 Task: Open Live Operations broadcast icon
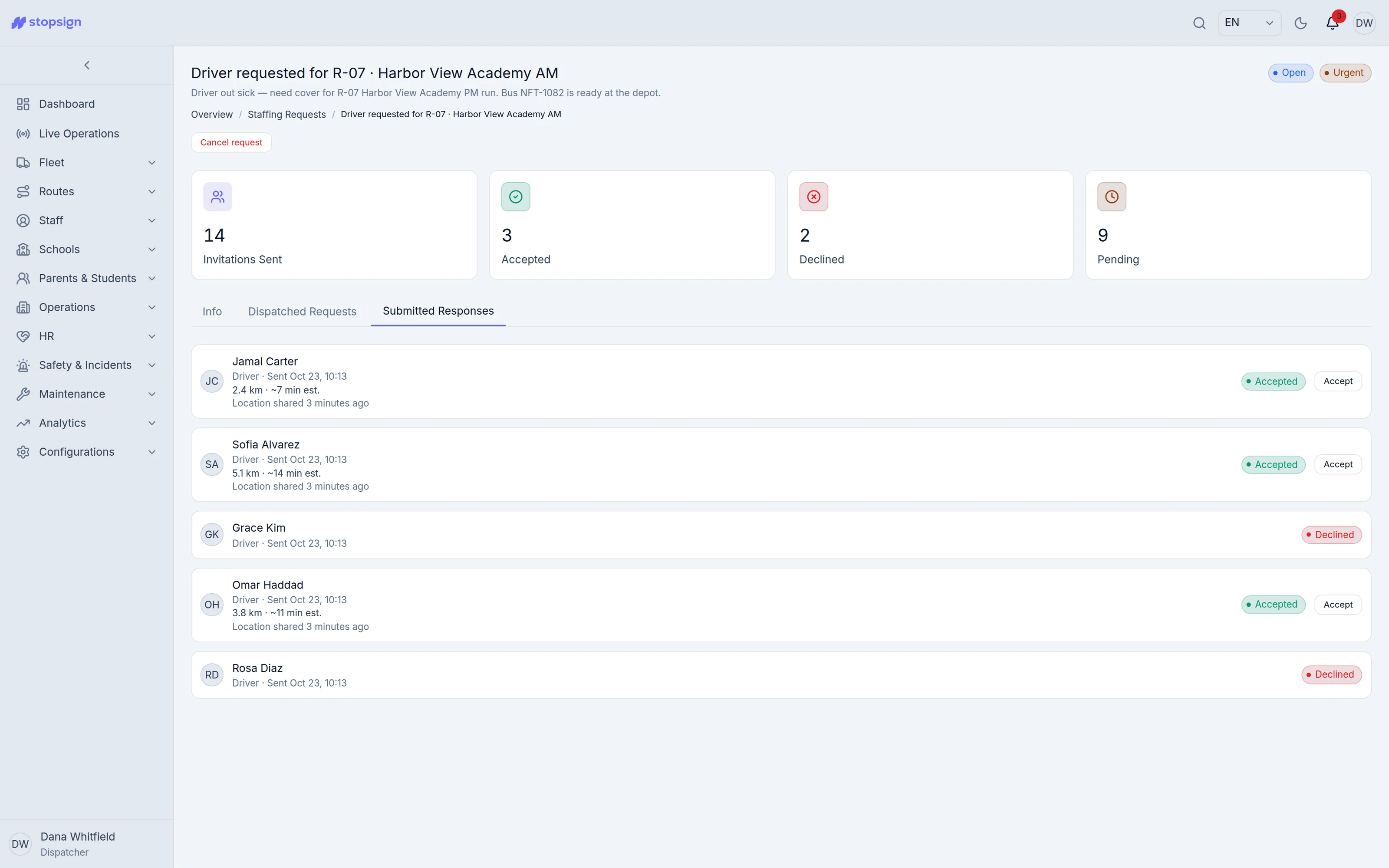point(23,133)
